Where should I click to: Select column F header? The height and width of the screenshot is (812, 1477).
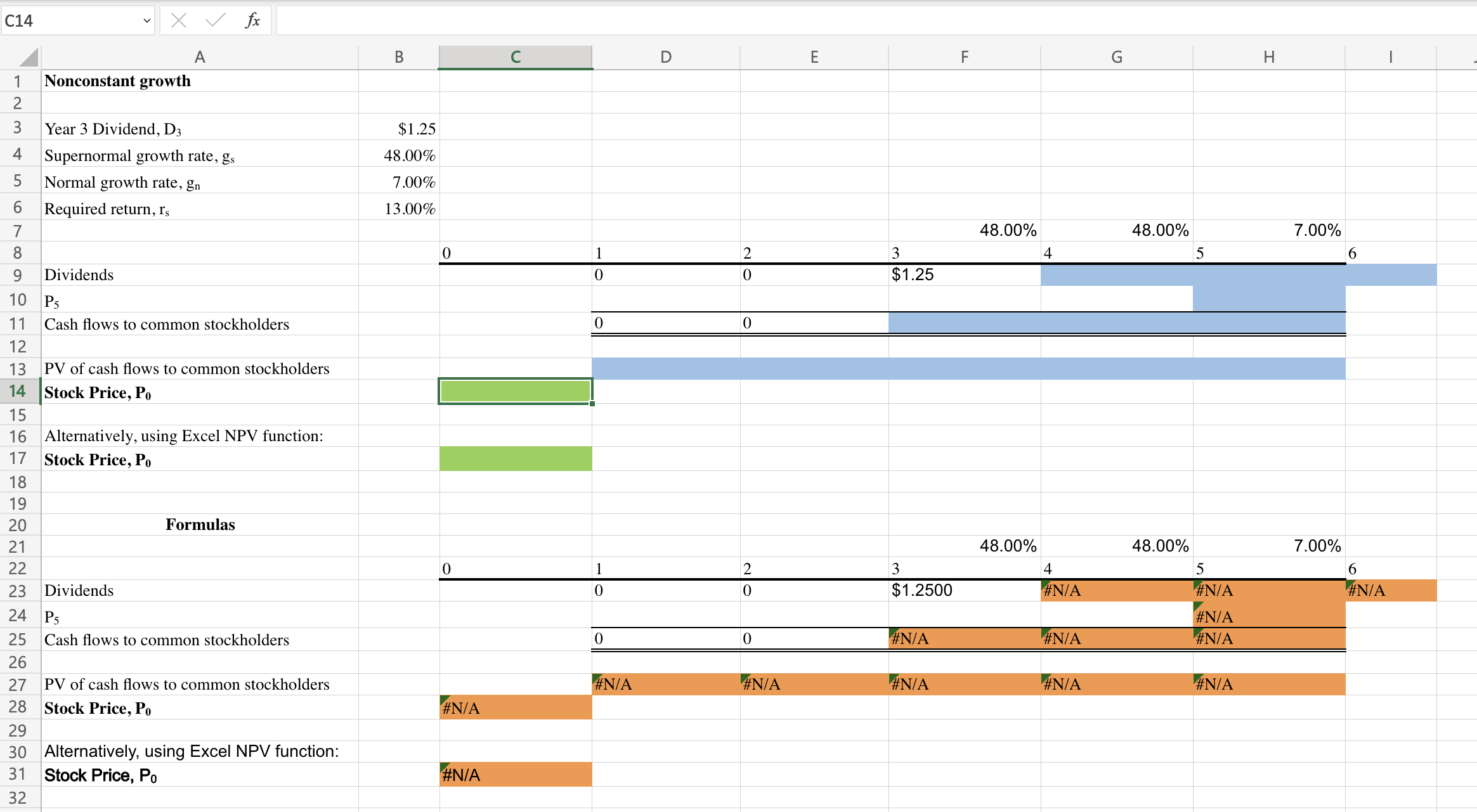coord(964,57)
